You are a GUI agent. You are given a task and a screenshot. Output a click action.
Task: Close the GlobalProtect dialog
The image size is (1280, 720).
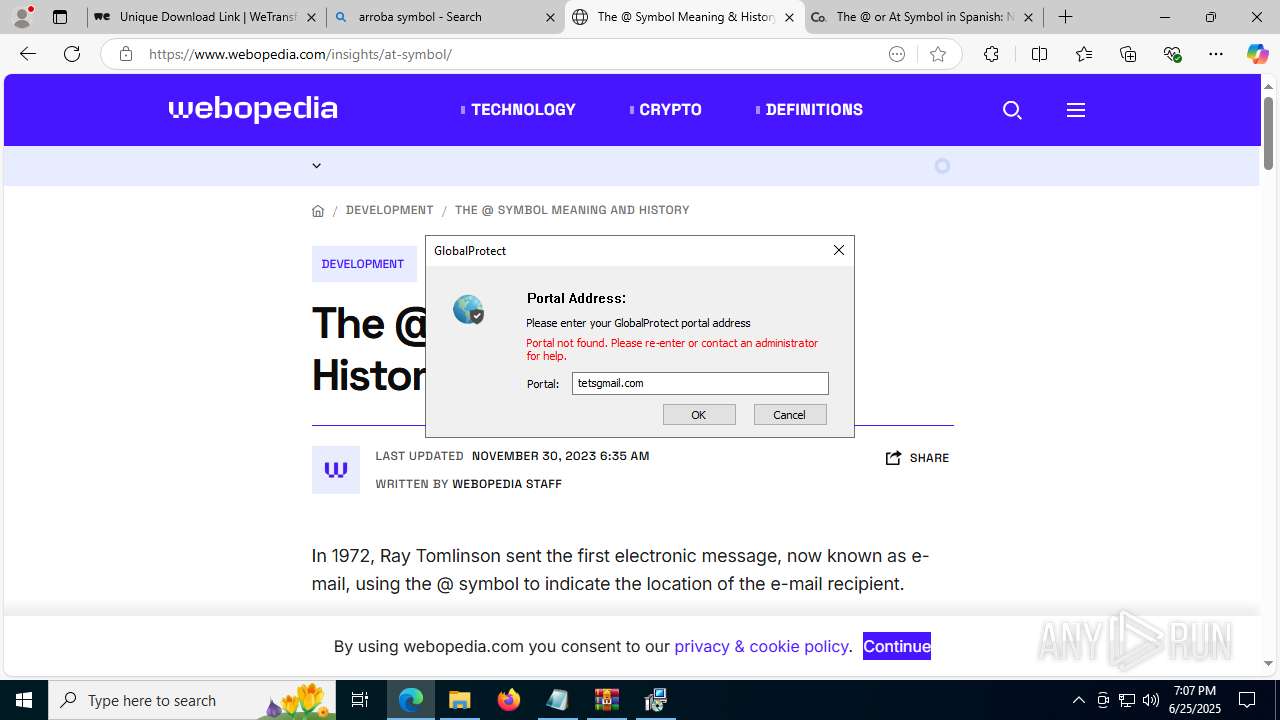(839, 250)
